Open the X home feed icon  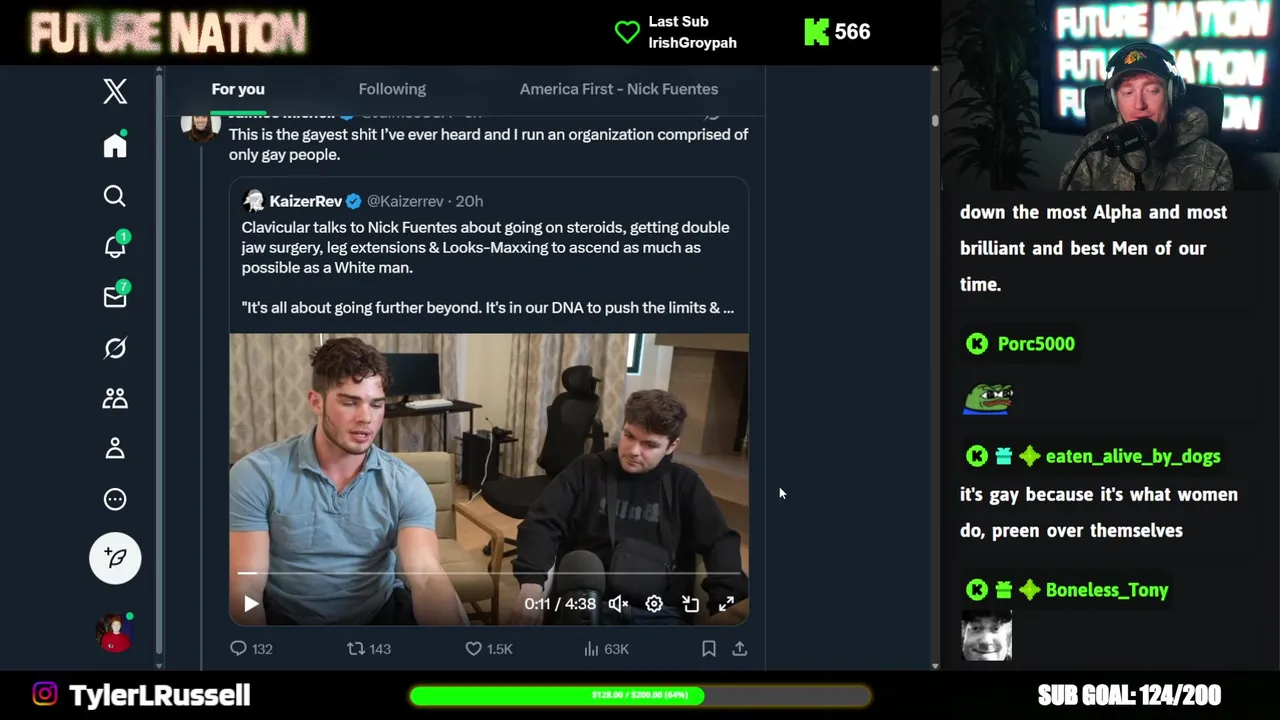pos(115,145)
